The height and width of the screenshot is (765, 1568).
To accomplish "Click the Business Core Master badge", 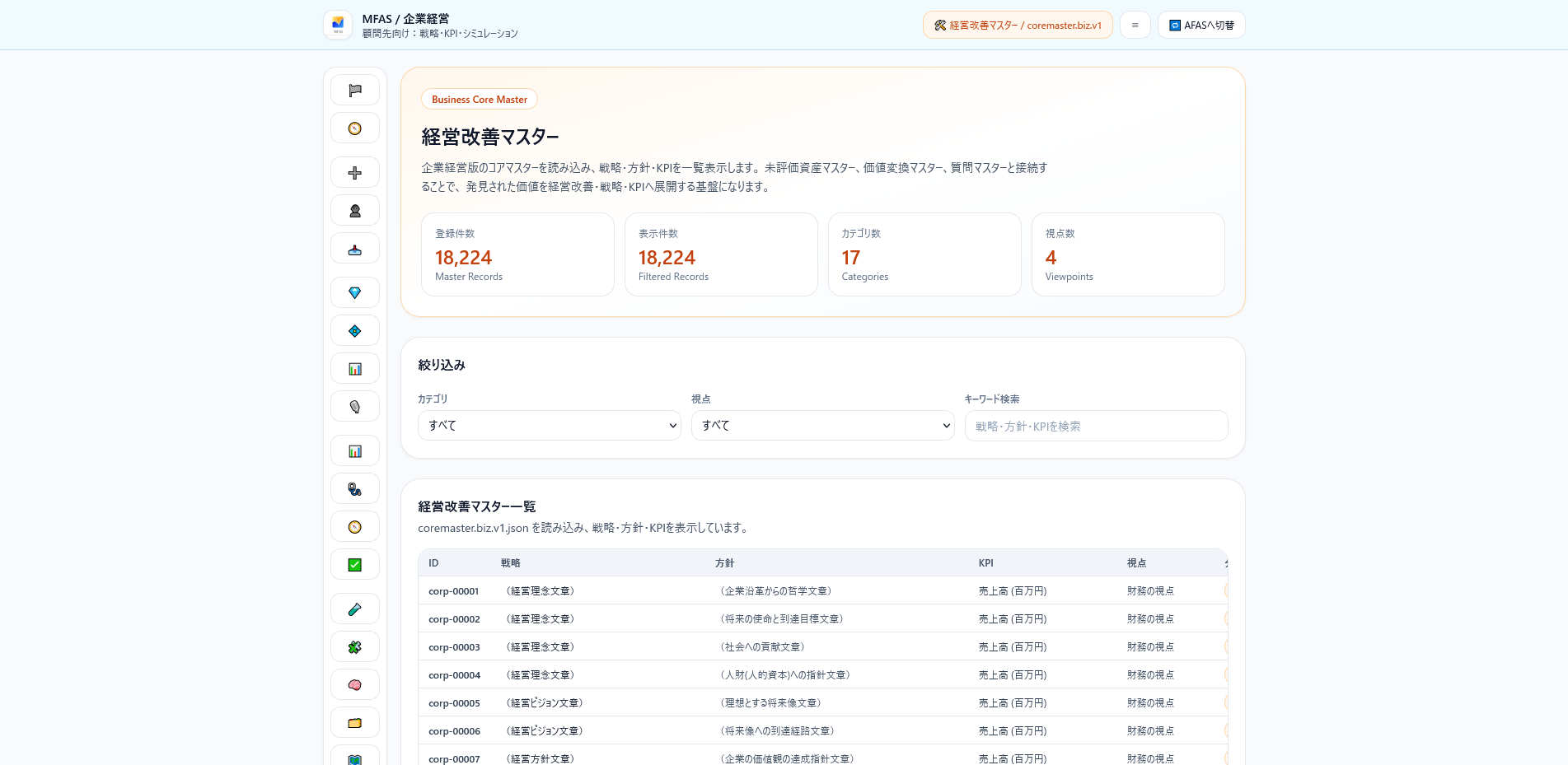I will (480, 99).
